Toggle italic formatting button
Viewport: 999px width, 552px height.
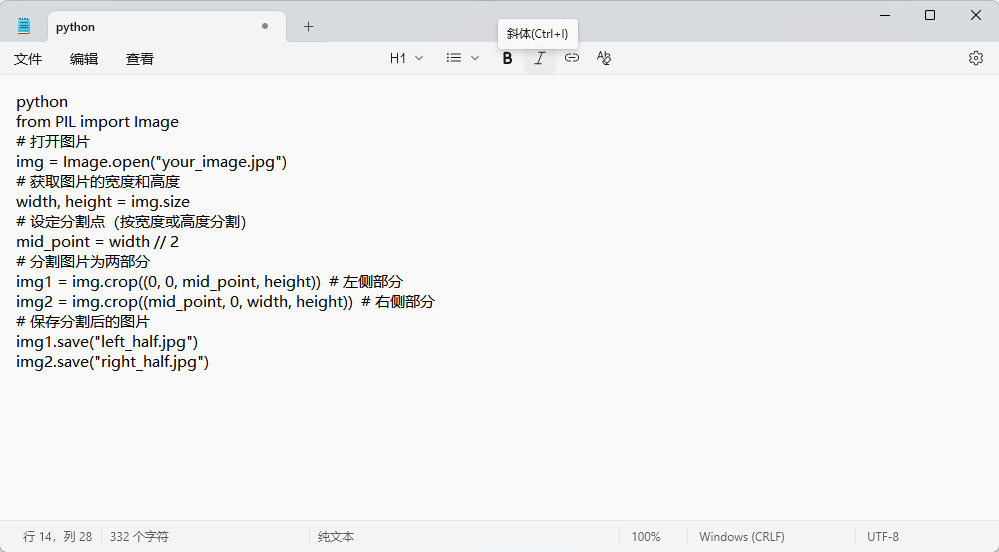point(539,58)
